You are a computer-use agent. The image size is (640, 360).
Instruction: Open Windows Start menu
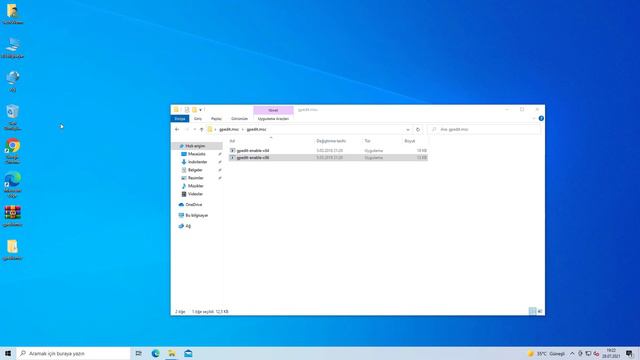coord(8,353)
